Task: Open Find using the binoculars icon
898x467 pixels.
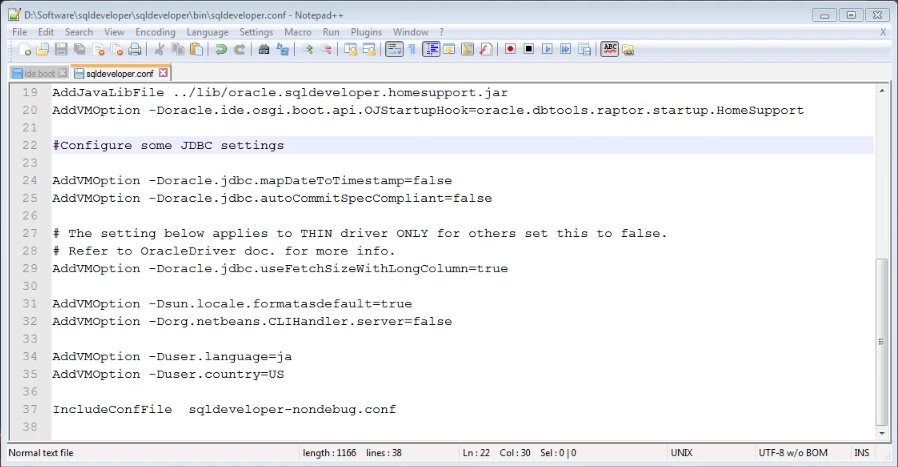Action: click(x=264, y=50)
